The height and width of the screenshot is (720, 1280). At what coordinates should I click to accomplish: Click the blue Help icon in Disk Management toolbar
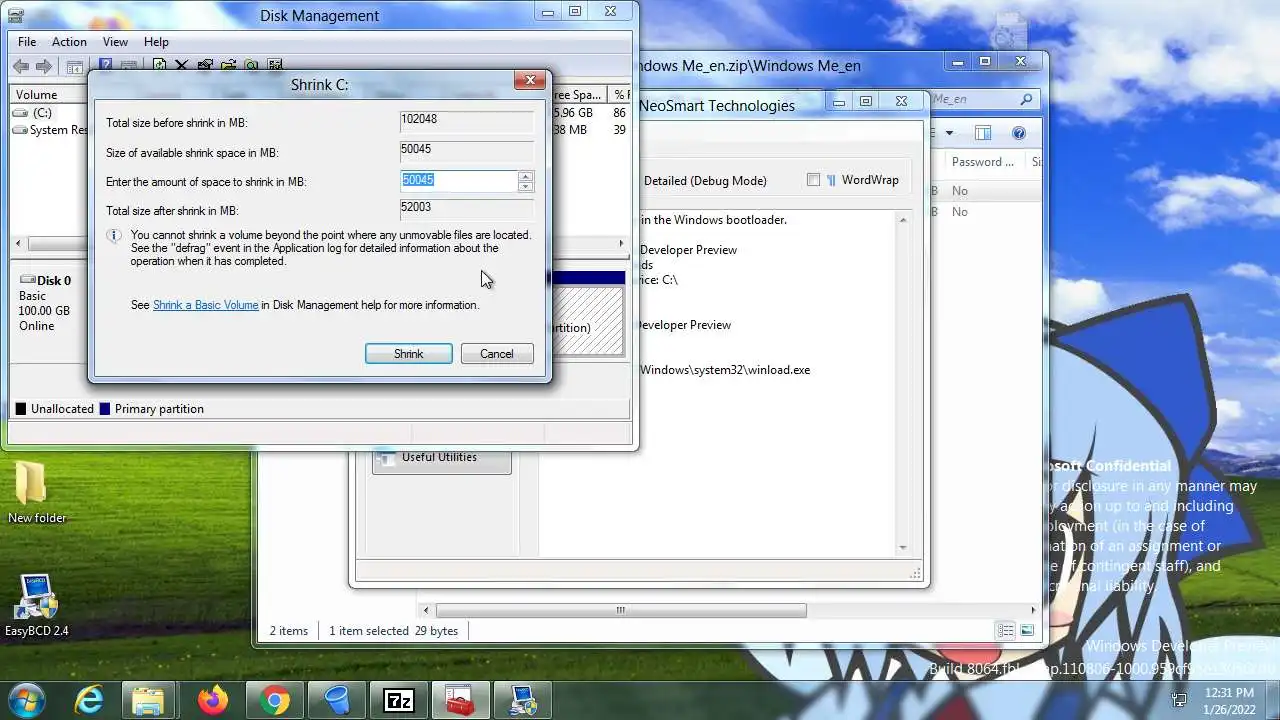105,66
